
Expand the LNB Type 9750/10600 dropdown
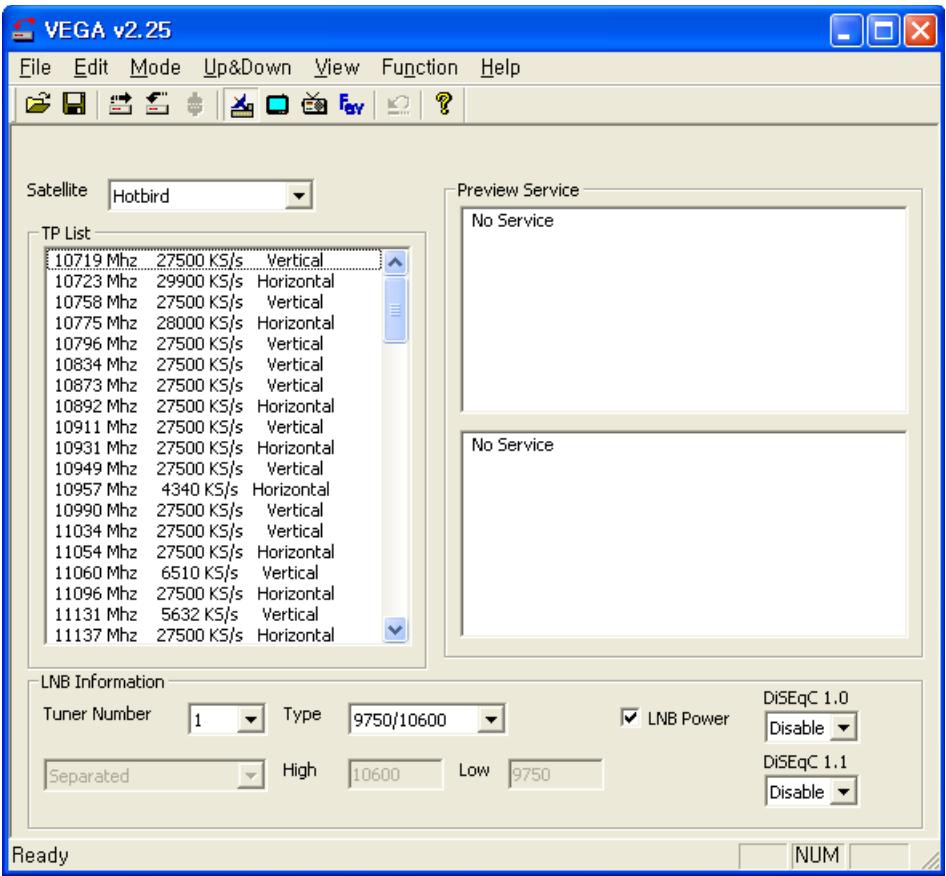click(491, 719)
